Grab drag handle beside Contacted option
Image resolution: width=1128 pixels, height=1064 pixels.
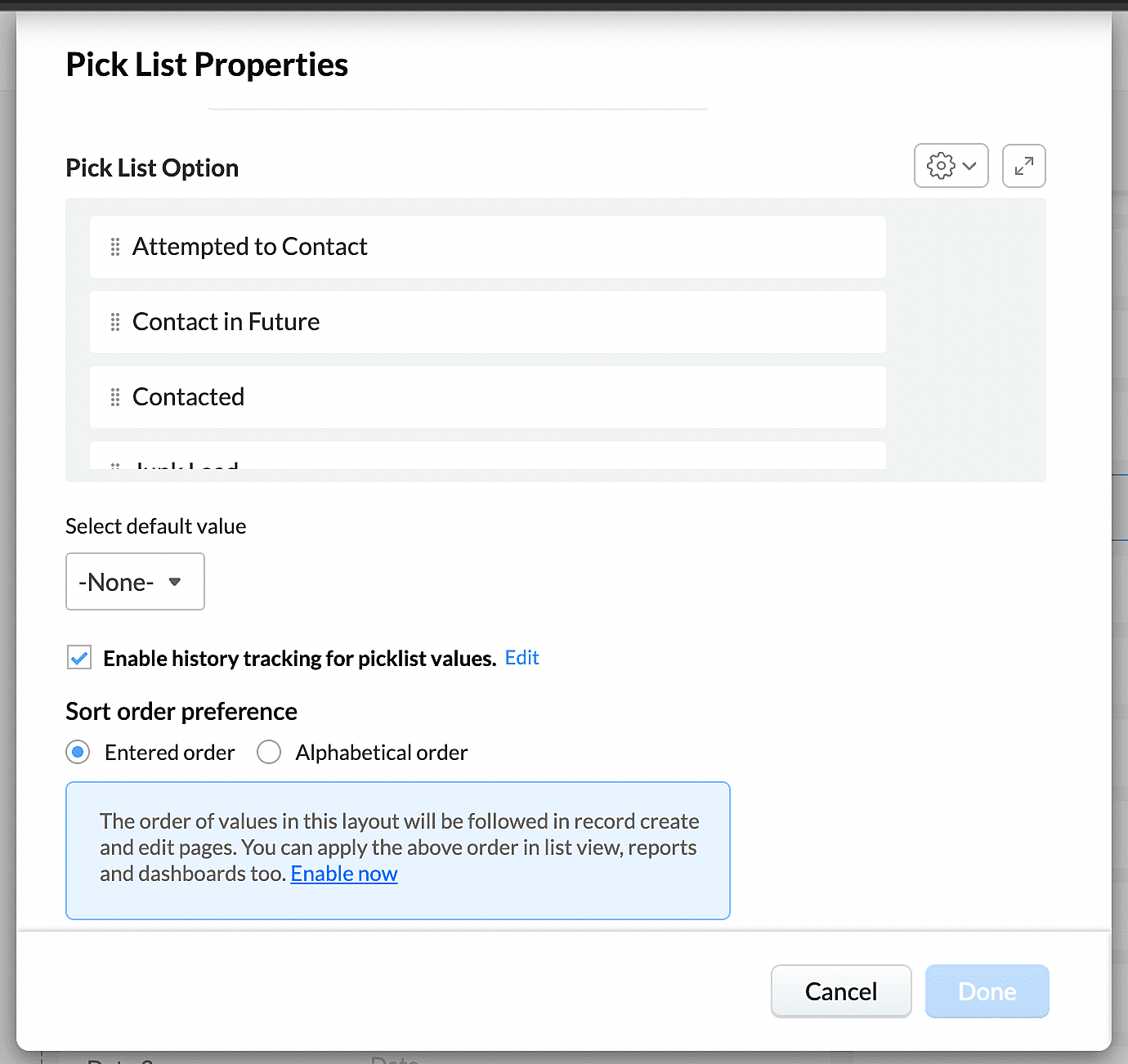115,397
